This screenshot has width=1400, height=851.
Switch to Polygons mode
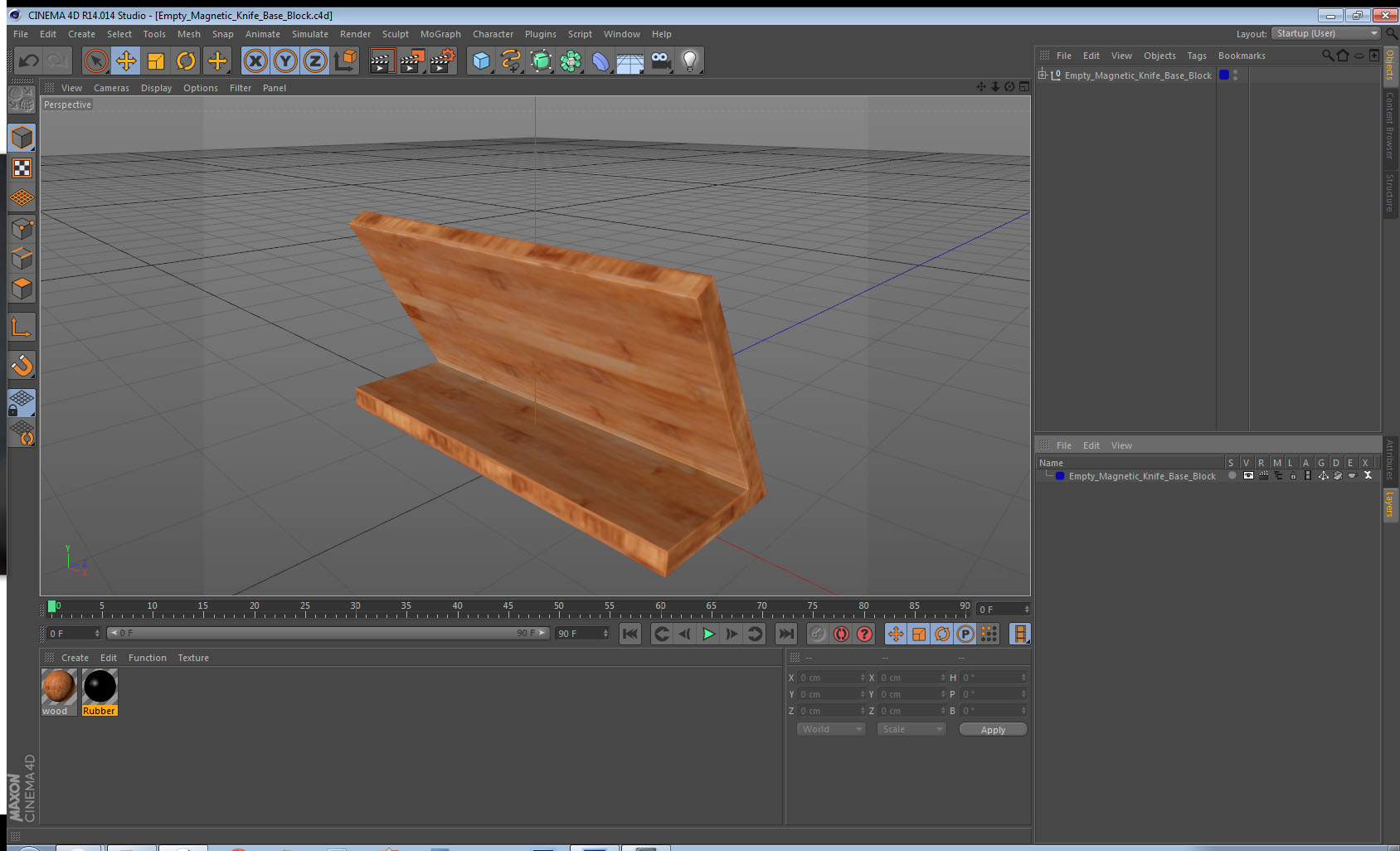[x=22, y=288]
